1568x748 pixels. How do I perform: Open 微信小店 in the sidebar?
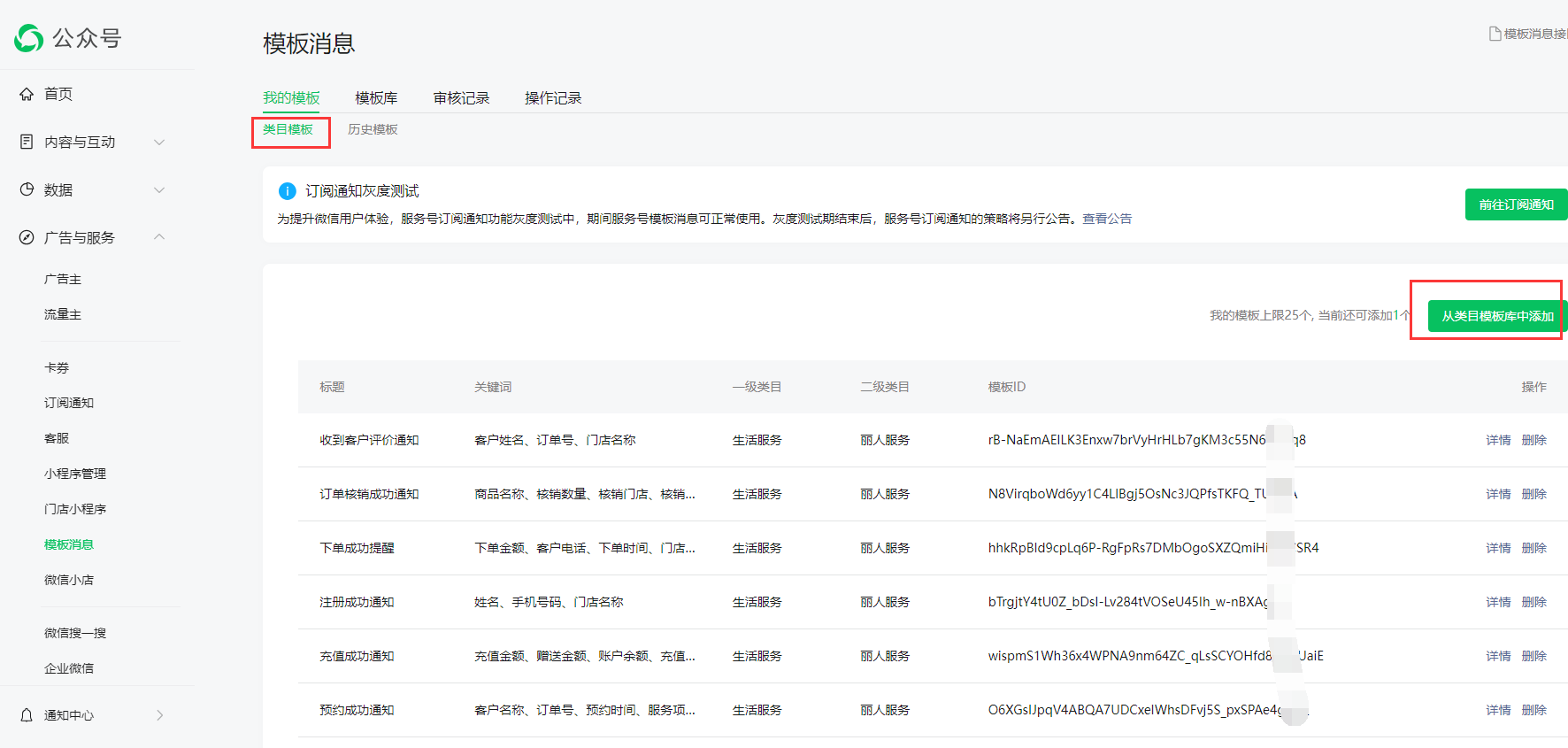click(69, 580)
